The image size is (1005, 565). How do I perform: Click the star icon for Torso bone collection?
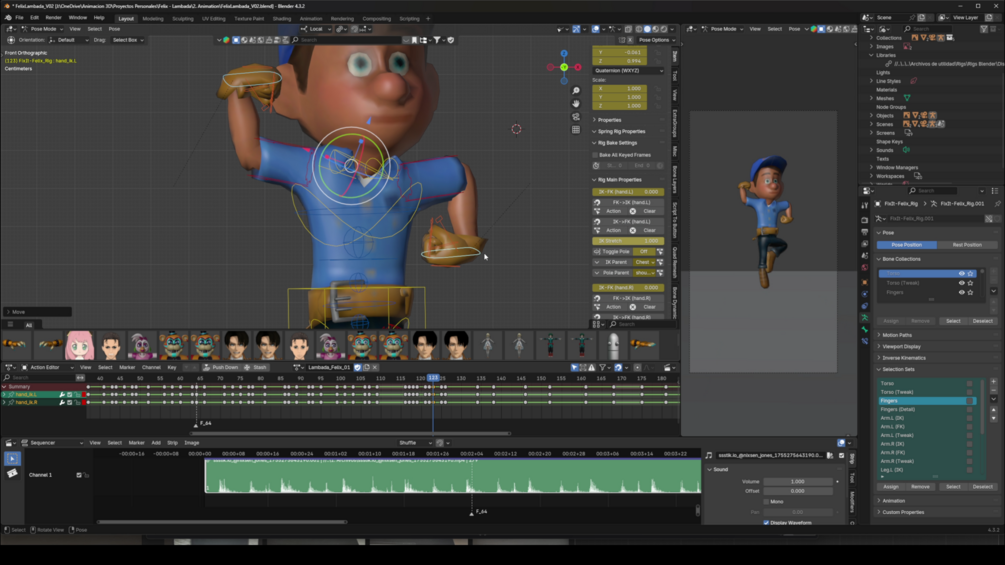click(x=970, y=274)
